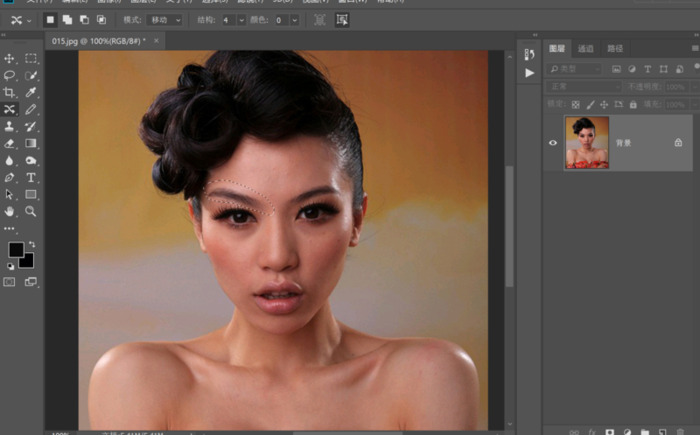The width and height of the screenshot is (700, 435).
Task: Select the Clone Stamp tool
Action: (10, 127)
